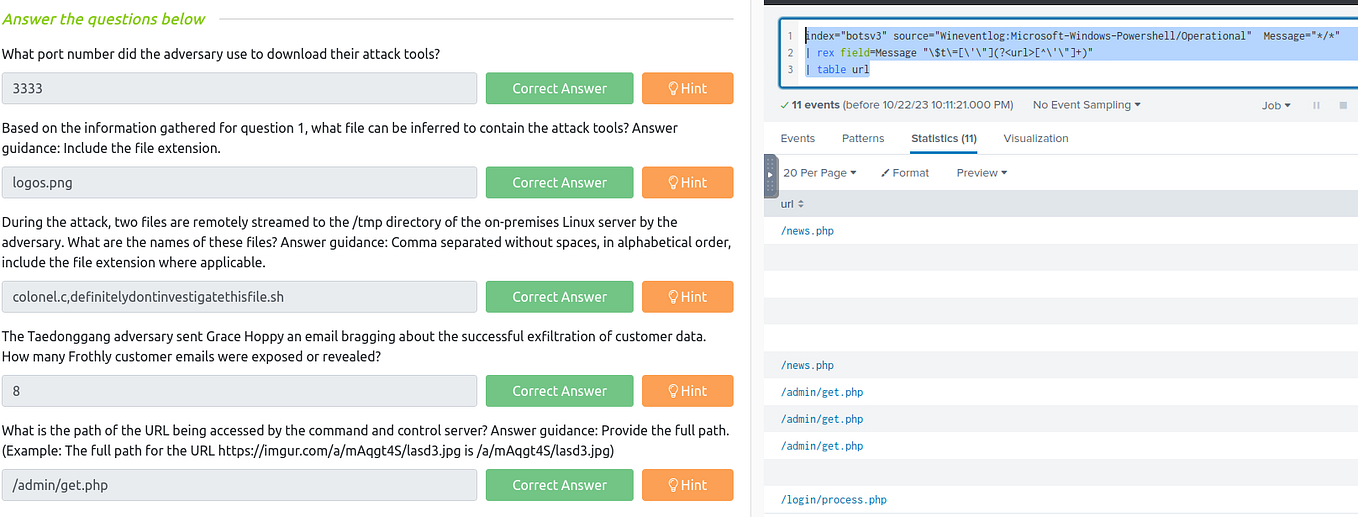Image resolution: width=1358 pixels, height=517 pixels.
Task: Click the 'Answer the questions below' heading
Action: pyautogui.click(x=104, y=18)
